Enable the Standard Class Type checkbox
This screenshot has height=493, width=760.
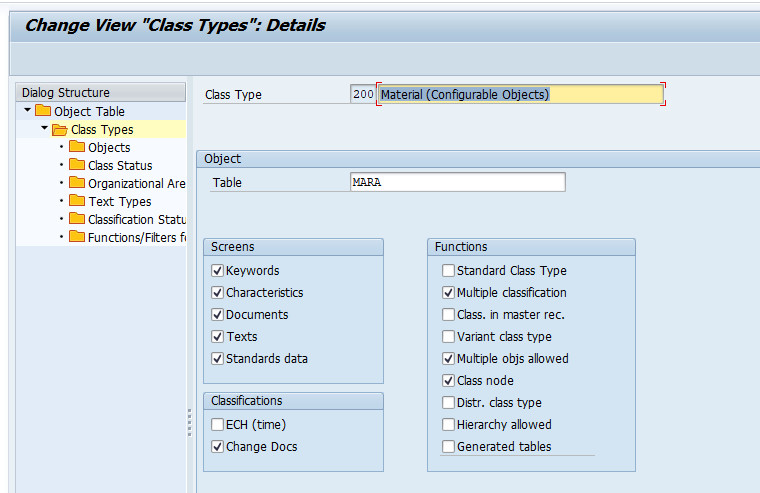point(448,271)
